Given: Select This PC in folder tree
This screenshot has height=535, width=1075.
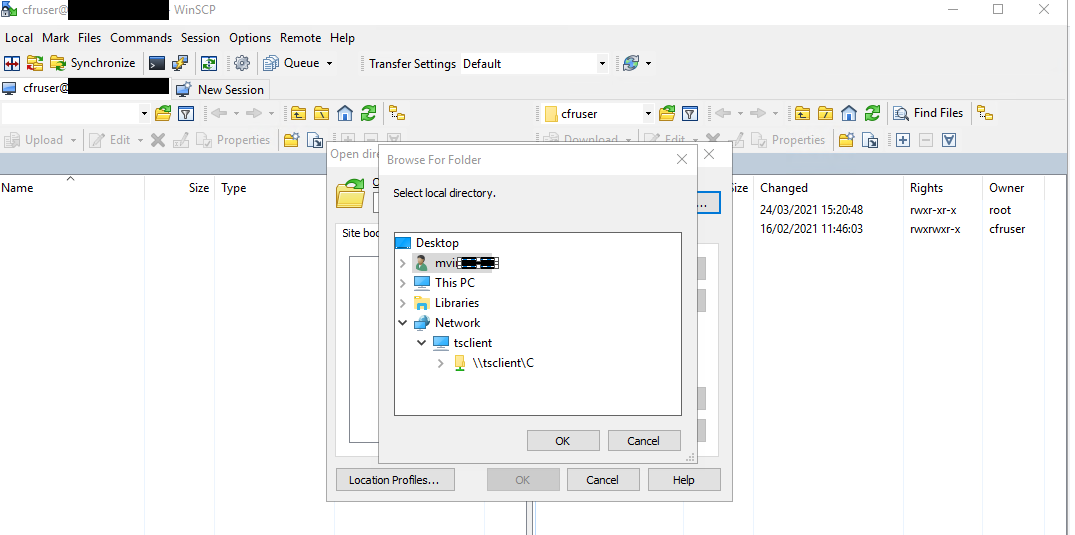Looking at the screenshot, I should [x=454, y=283].
